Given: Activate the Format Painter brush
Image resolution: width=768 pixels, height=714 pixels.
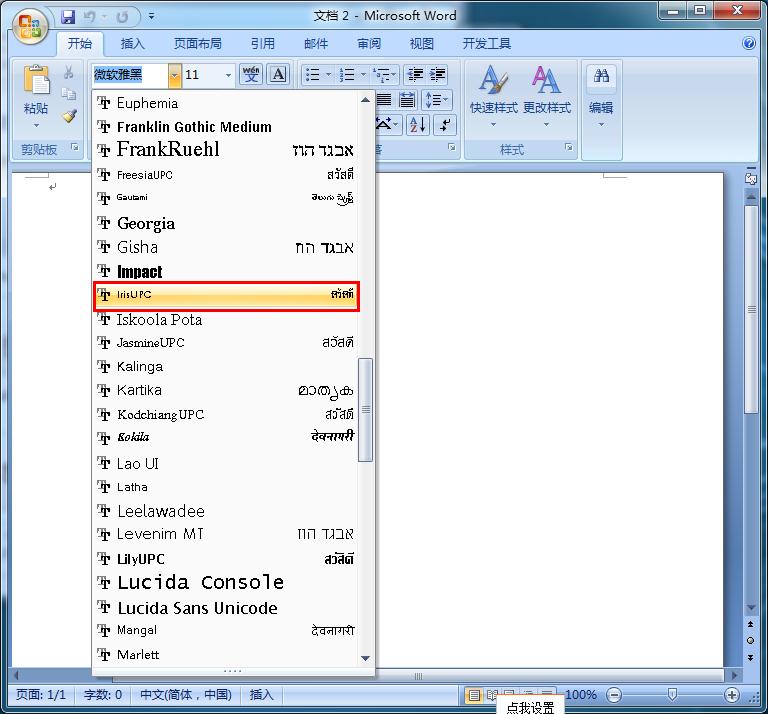Looking at the screenshot, I should click(69, 116).
